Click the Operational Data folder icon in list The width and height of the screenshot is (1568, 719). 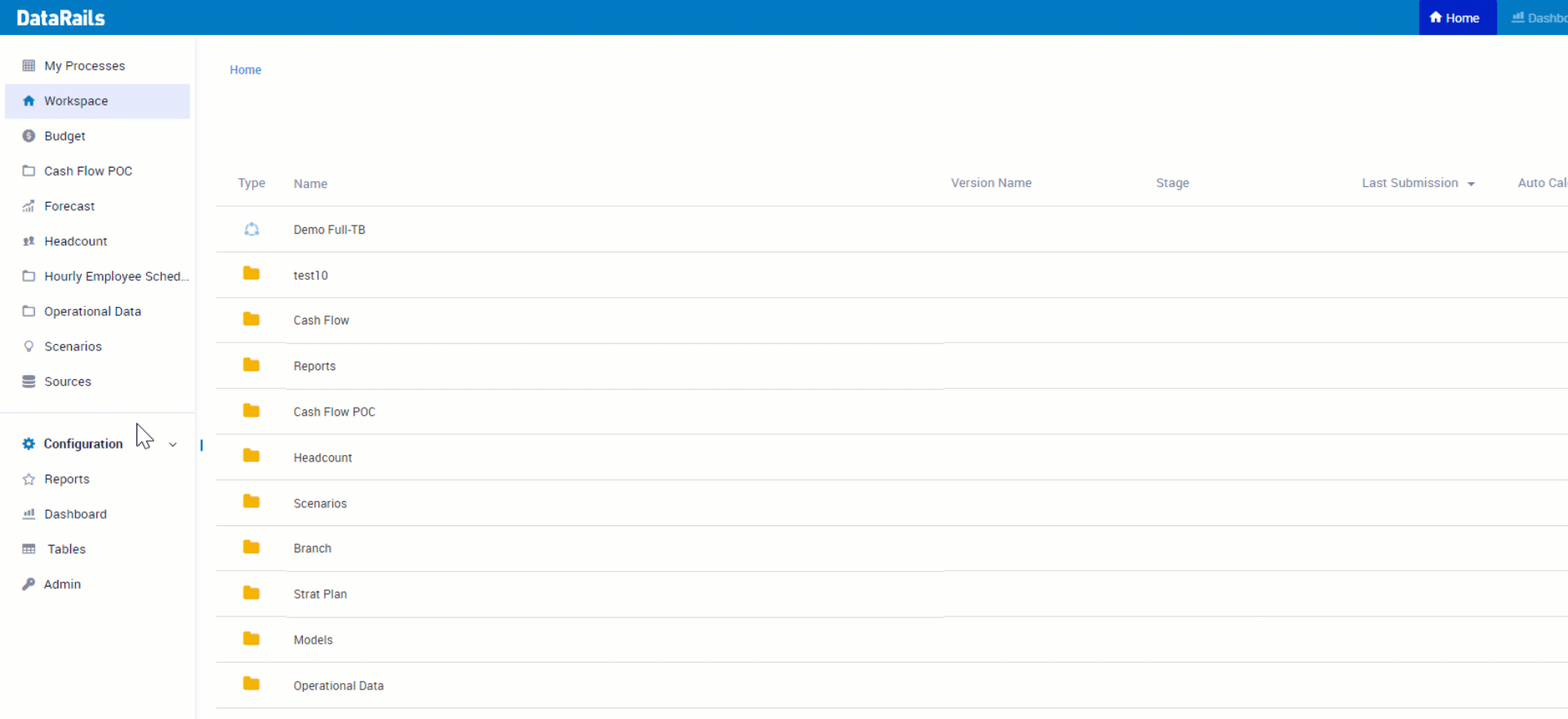[252, 684]
